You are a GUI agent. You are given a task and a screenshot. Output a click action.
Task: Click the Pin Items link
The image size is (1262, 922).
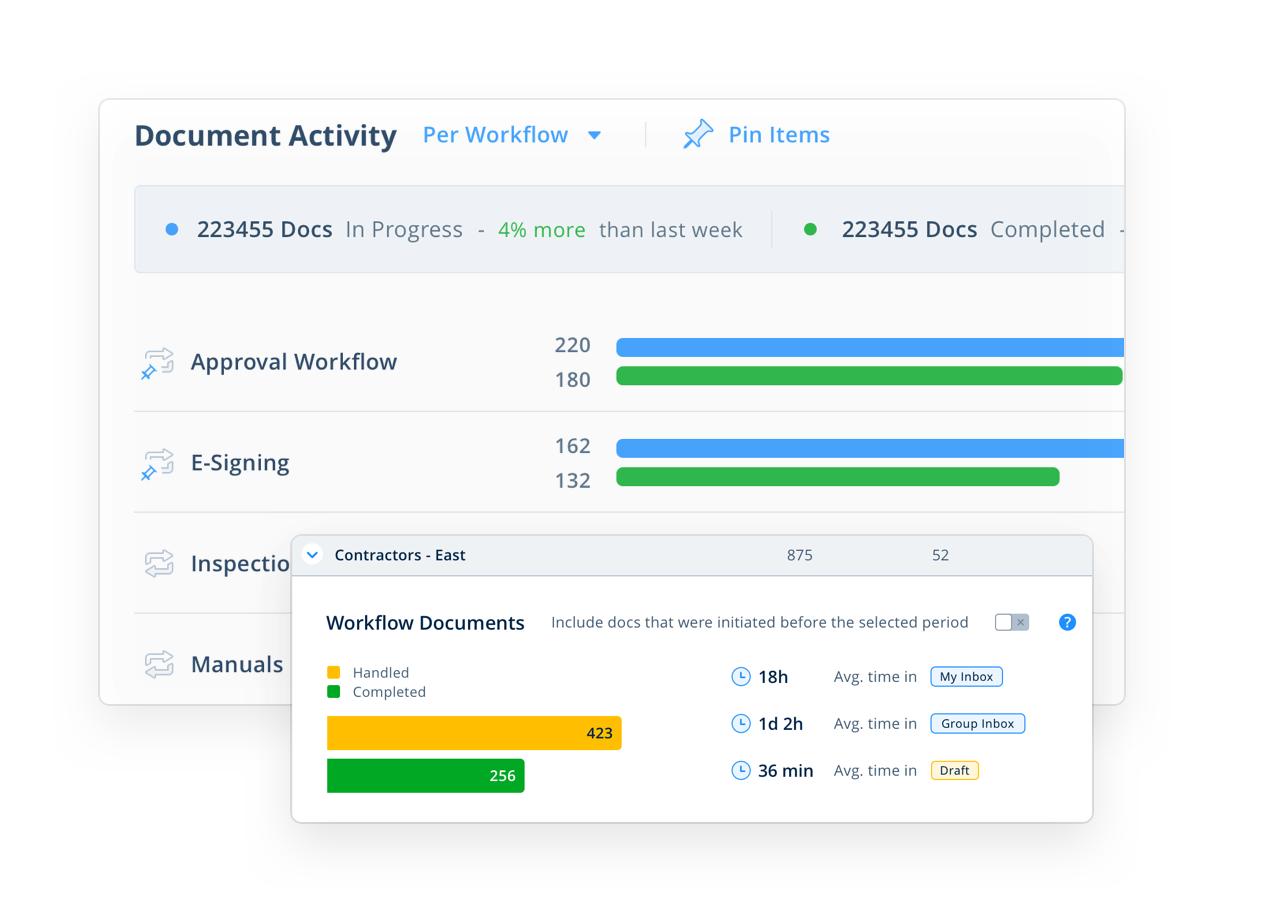click(779, 135)
